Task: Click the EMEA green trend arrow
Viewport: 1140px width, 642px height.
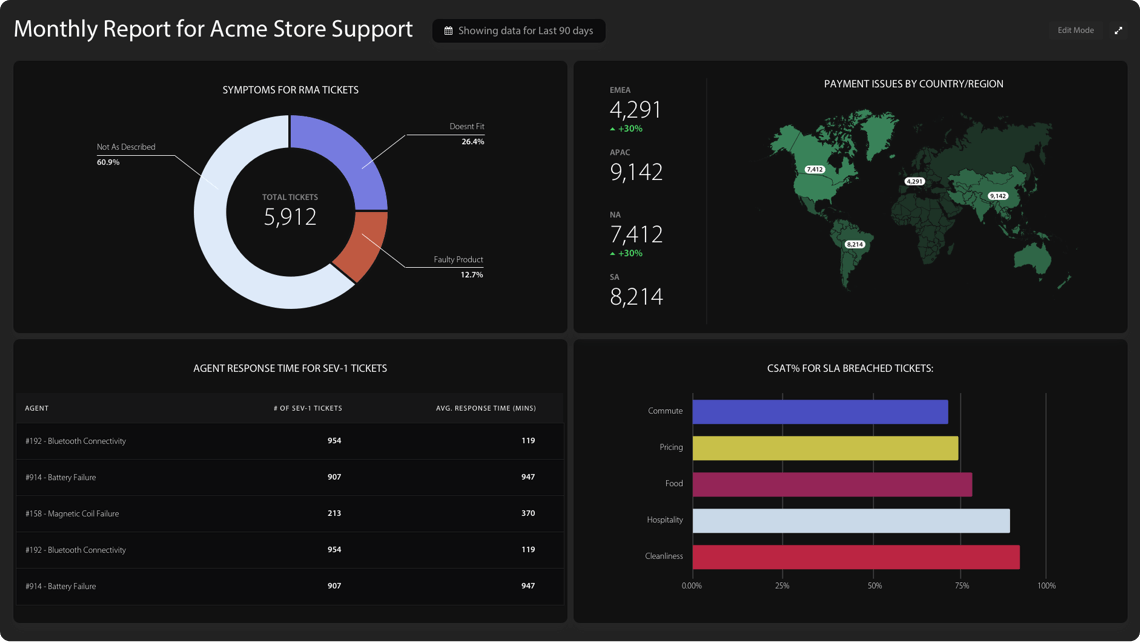Action: (613, 129)
